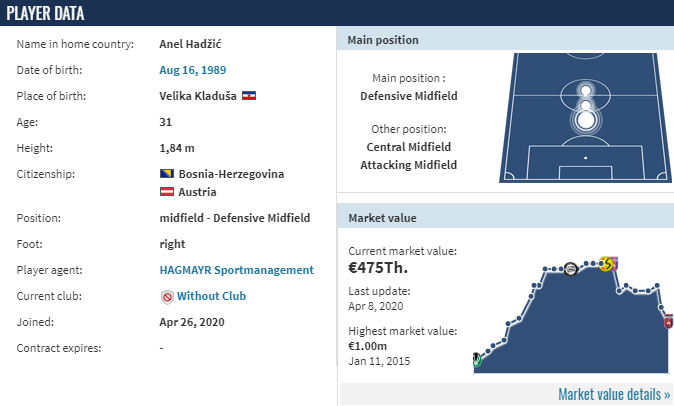Select the middle central midfield marker on pitch

[585, 105]
